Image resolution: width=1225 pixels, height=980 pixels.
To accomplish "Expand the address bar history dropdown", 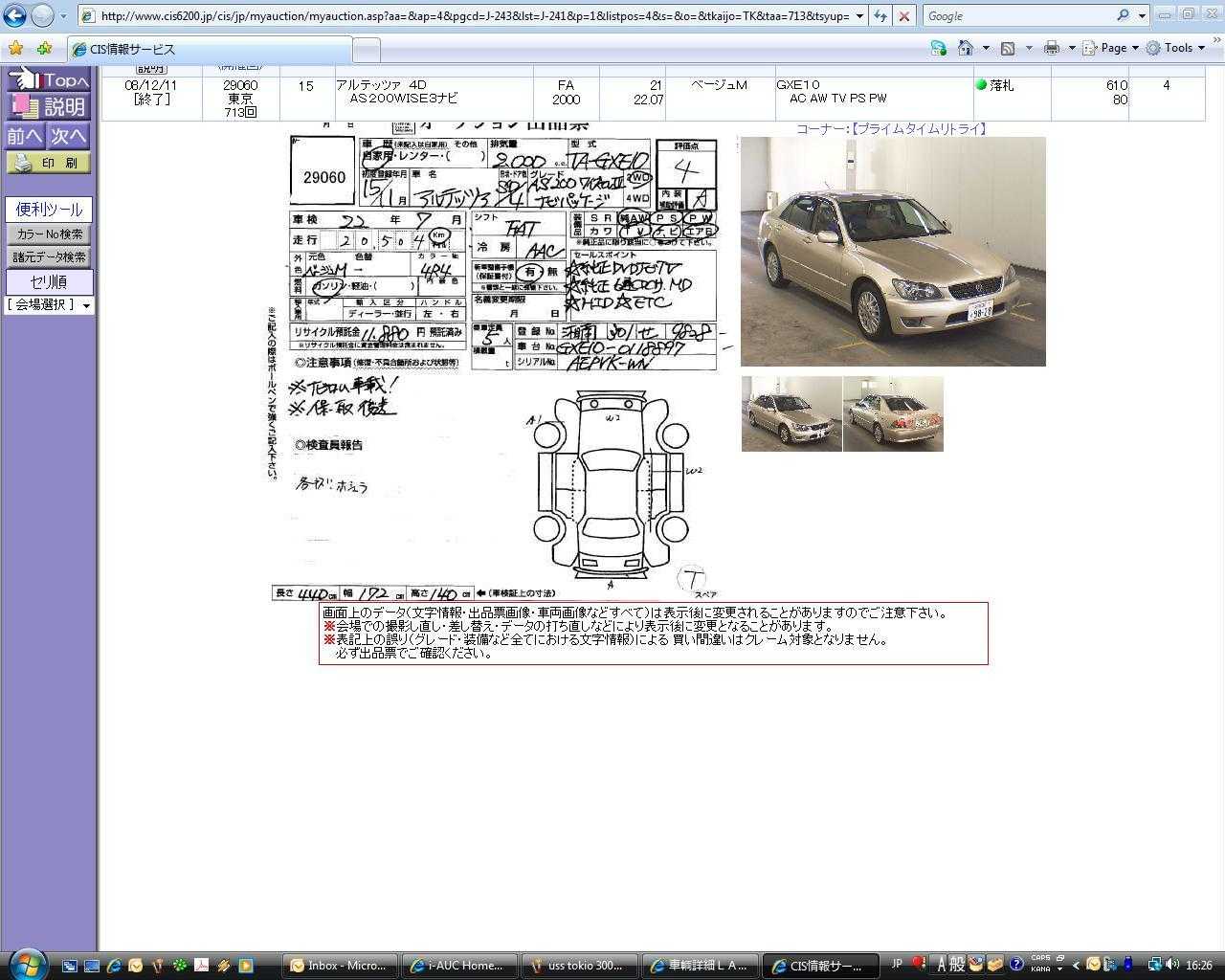I will click(859, 16).
